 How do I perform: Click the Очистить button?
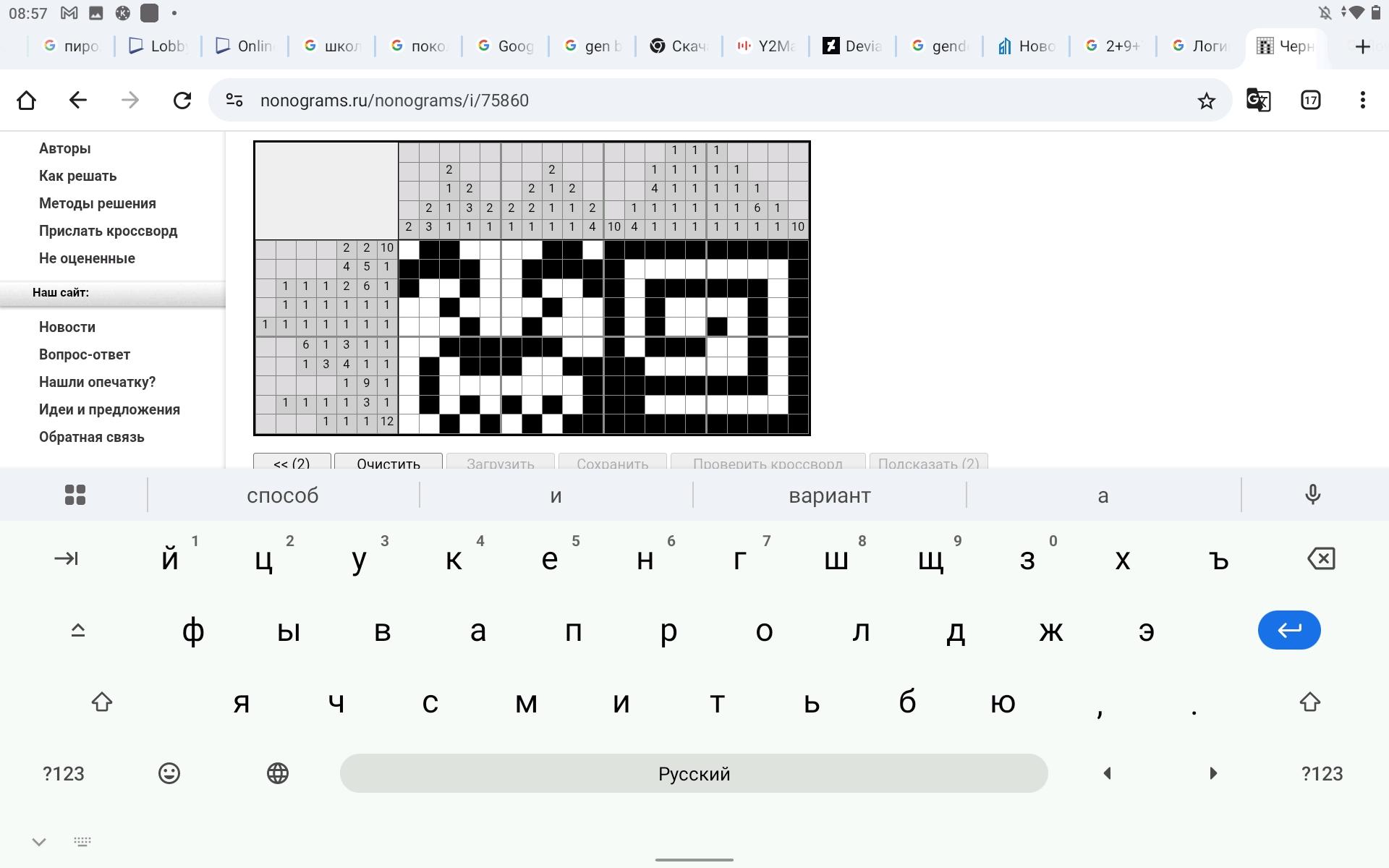click(388, 461)
